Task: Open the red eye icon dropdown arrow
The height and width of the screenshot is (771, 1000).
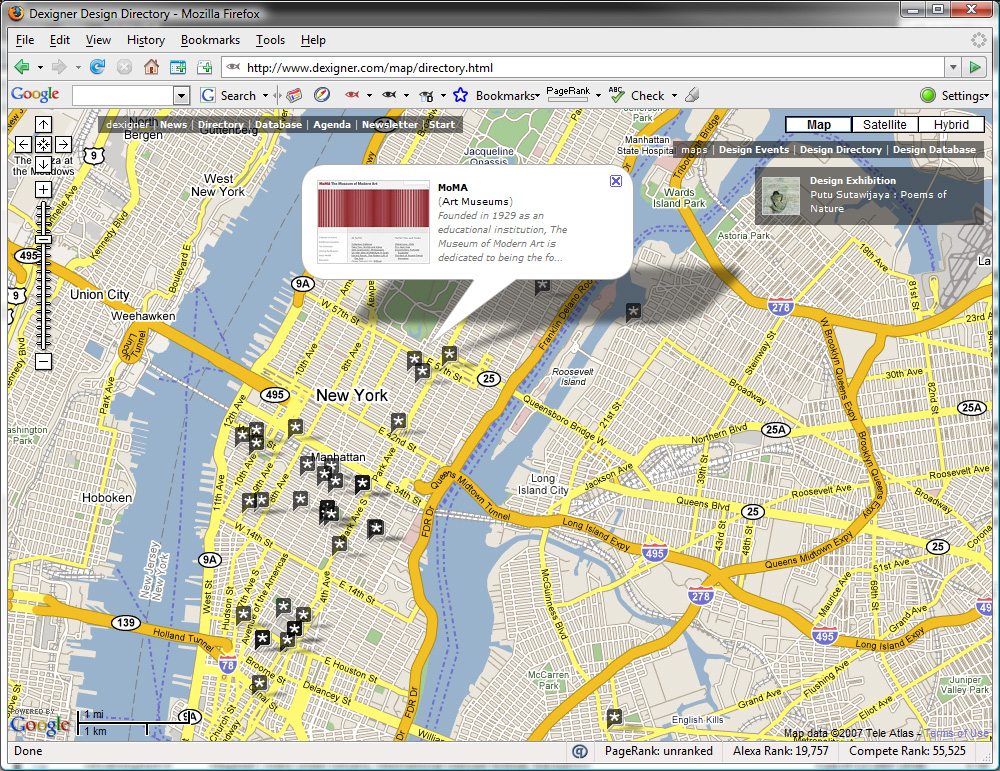Action: click(369, 96)
